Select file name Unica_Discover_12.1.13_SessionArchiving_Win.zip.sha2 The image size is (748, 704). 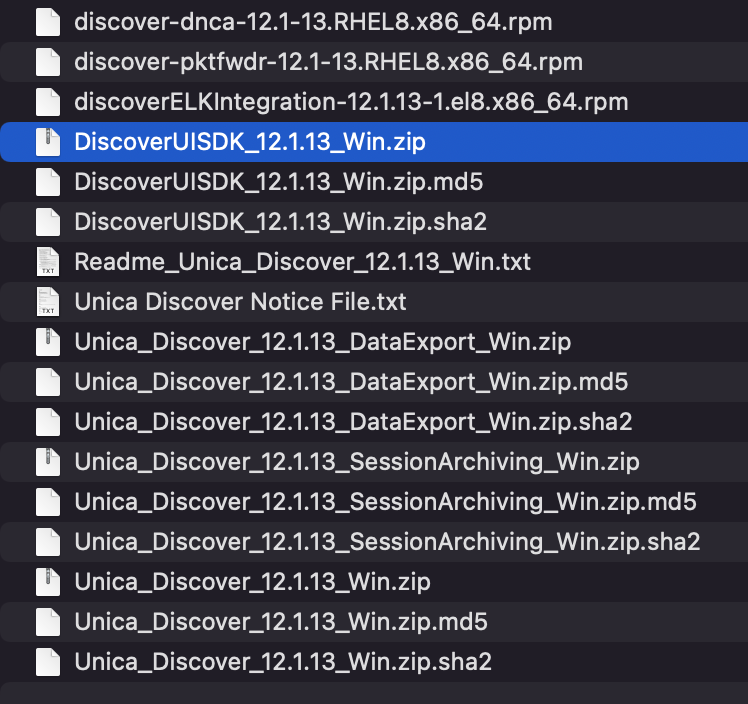pos(388,543)
